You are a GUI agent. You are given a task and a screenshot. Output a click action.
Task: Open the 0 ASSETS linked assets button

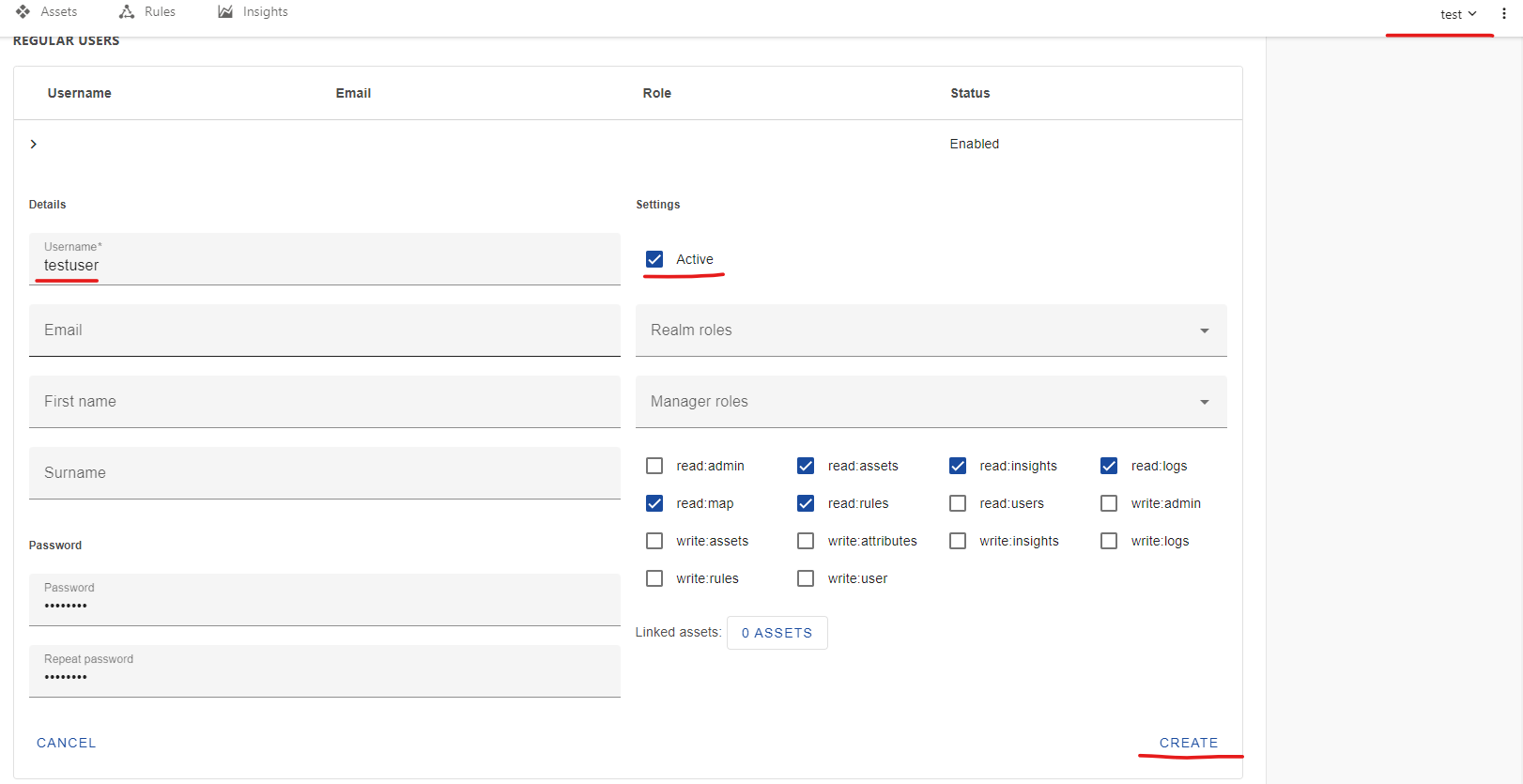coord(777,633)
